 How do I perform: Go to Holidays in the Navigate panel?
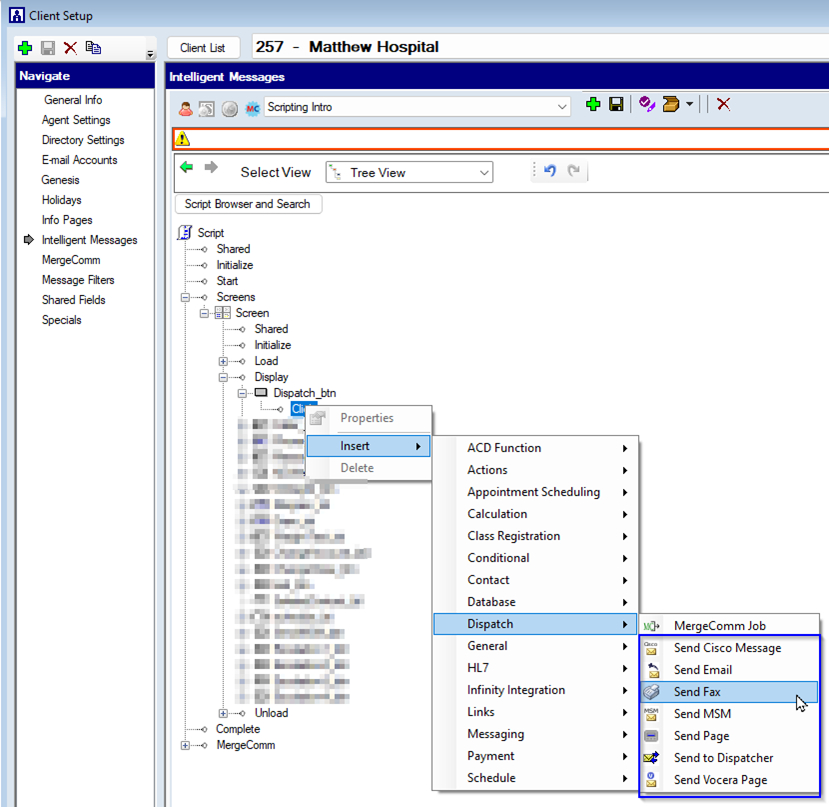62,200
